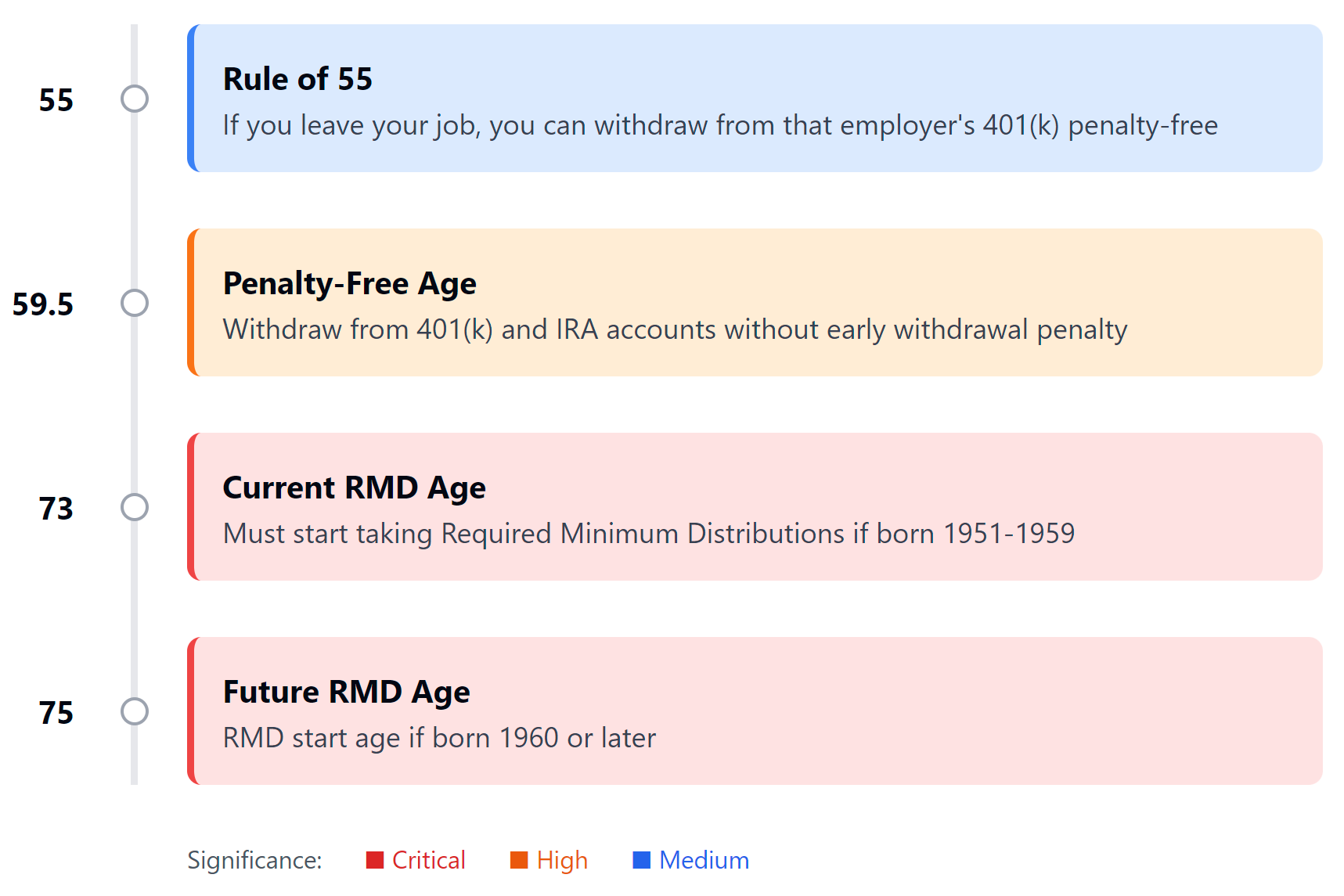Click the blue Medium legend square
Viewport: 1344px width, 896px height.
click(x=642, y=860)
